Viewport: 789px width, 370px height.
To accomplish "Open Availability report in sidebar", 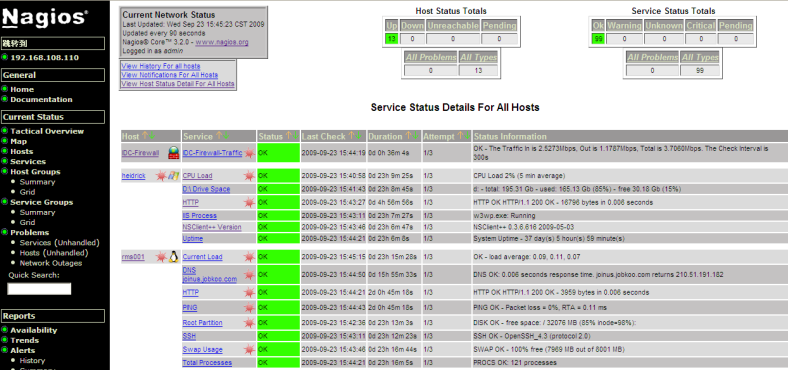I will pyautogui.click(x=34, y=330).
